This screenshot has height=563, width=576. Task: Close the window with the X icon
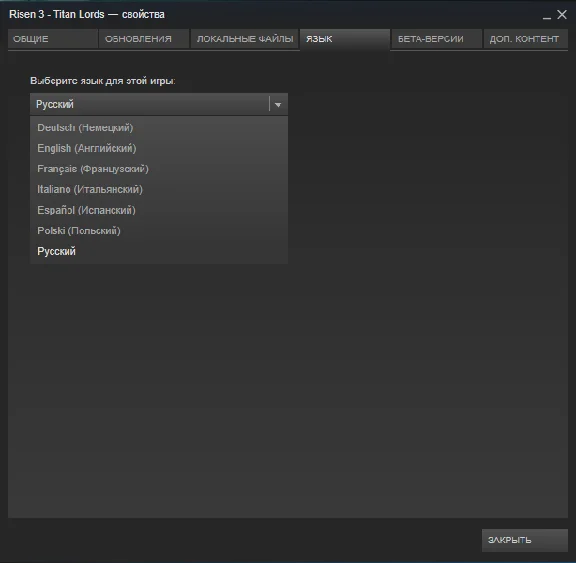pyautogui.click(x=562, y=15)
